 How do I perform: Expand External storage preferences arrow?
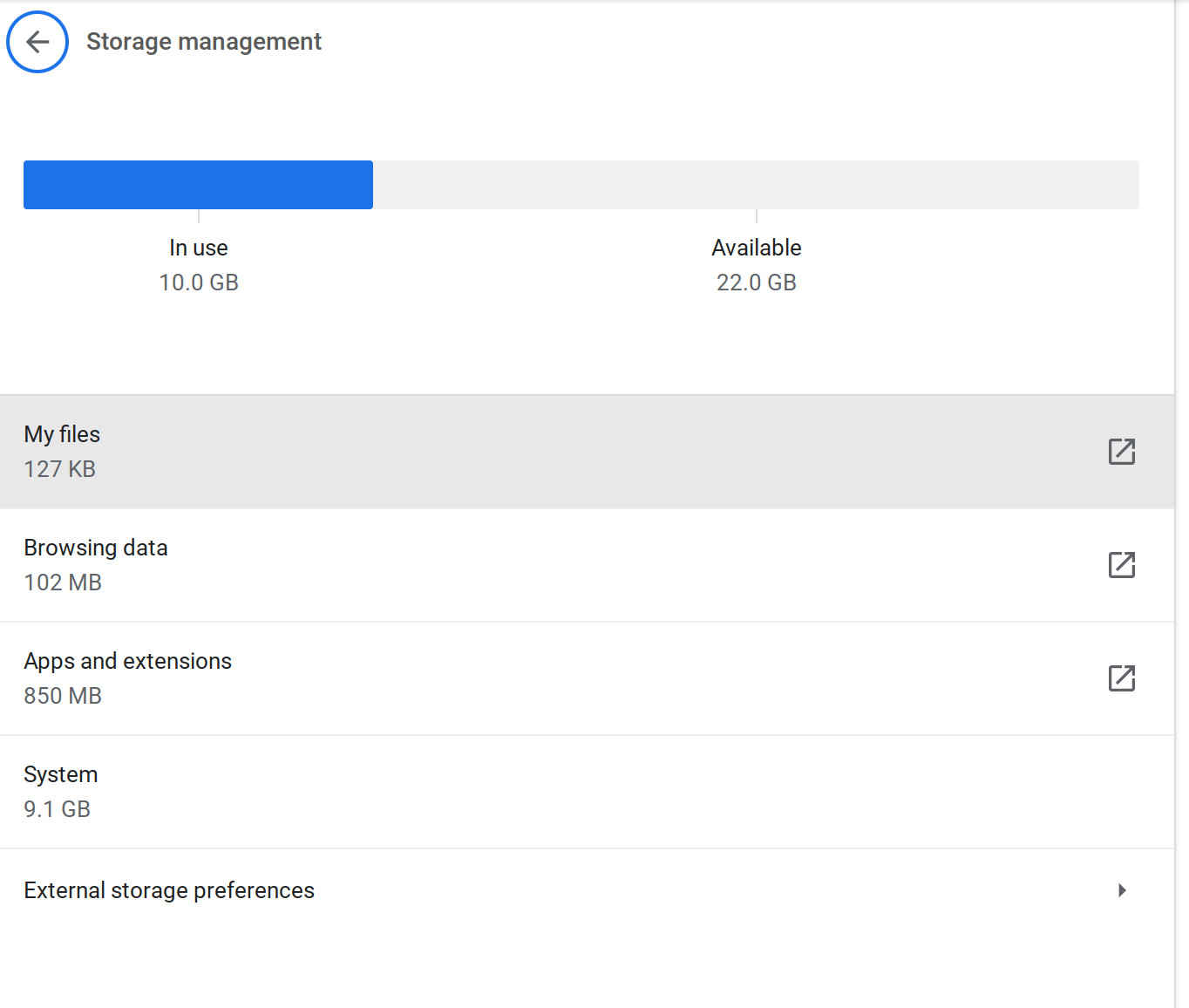click(1122, 890)
